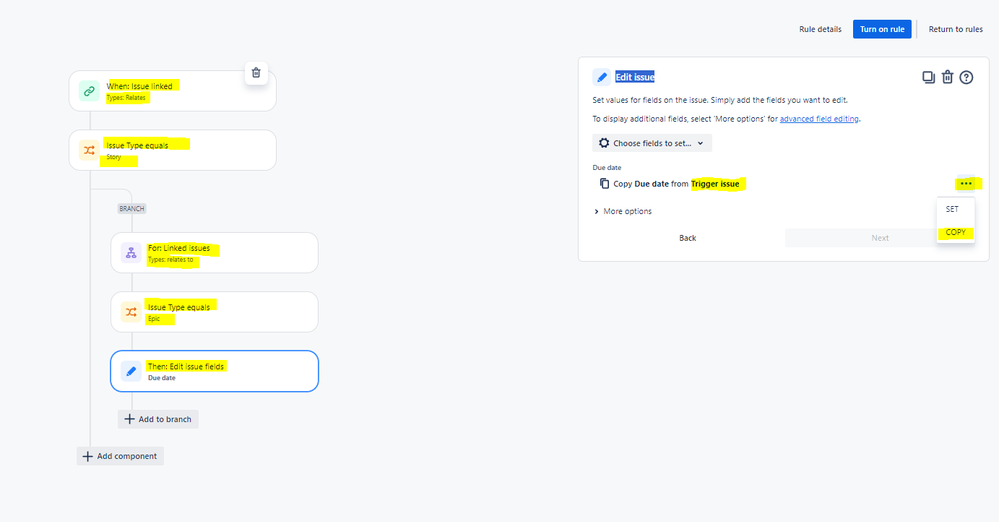Open the advanced field editing link
The width and height of the screenshot is (999, 522).
pyautogui.click(x=819, y=119)
